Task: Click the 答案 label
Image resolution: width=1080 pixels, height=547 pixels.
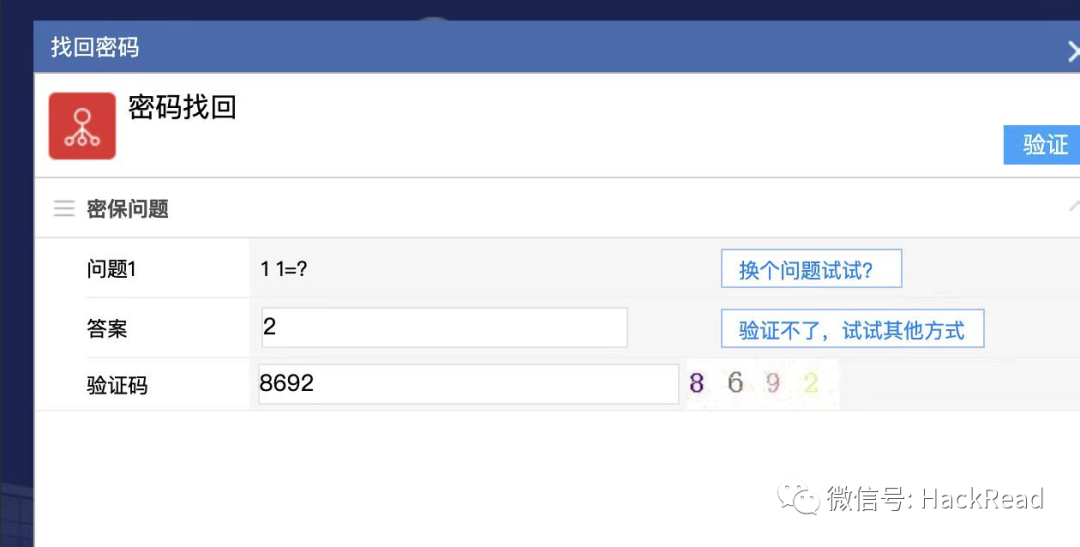Action: click(107, 329)
